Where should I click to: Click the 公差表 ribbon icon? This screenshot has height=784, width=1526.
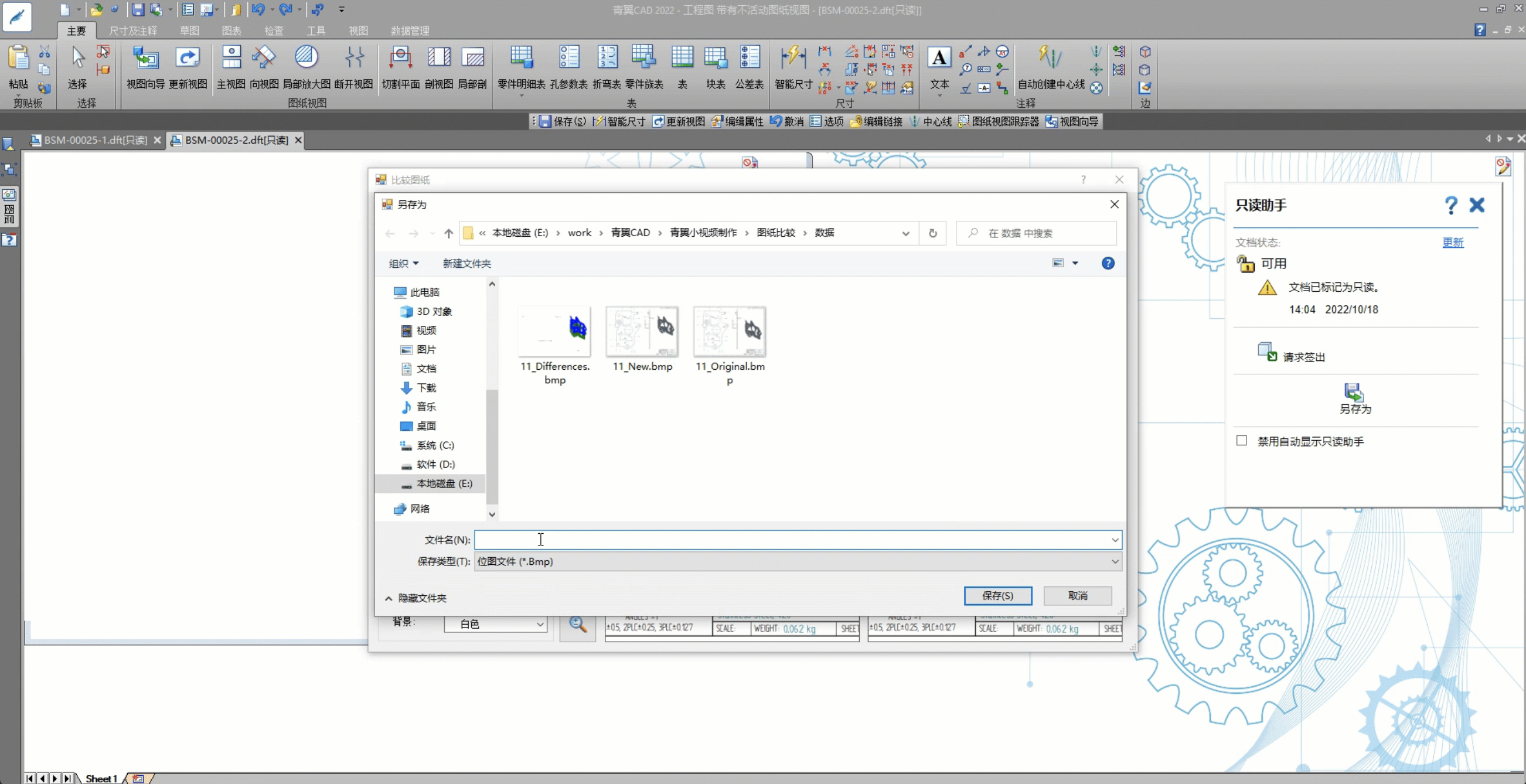[x=750, y=67]
